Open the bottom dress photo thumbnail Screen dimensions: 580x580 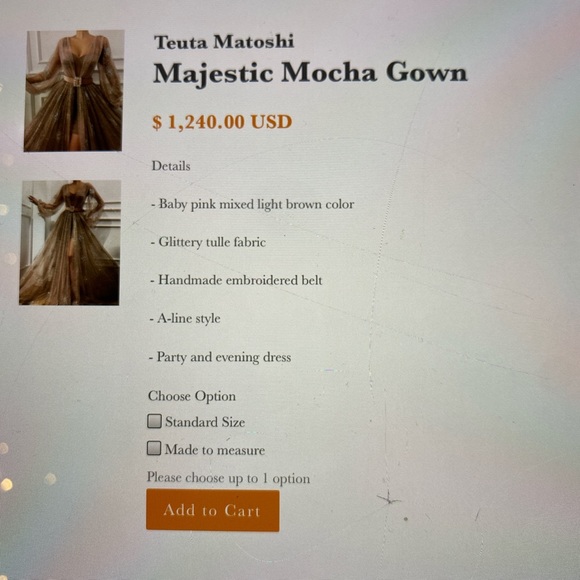(x=70, y=243)
